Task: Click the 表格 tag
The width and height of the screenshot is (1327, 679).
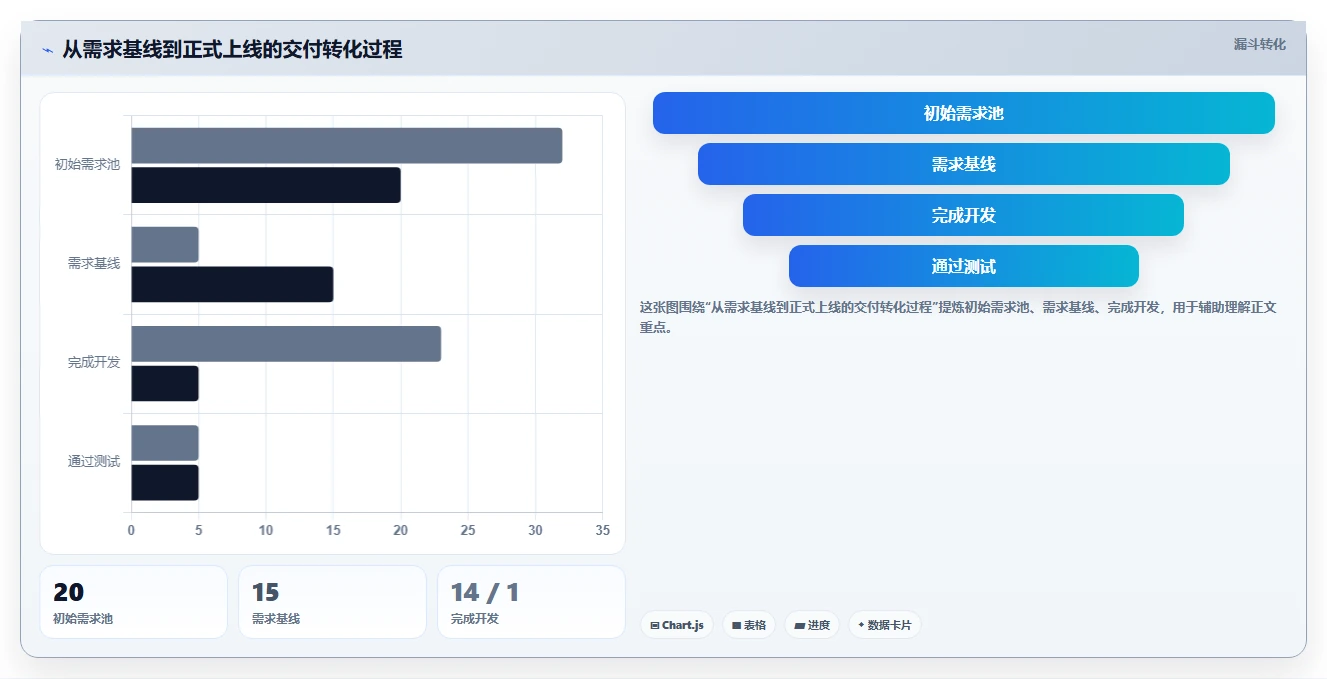Action: (749, 625)
